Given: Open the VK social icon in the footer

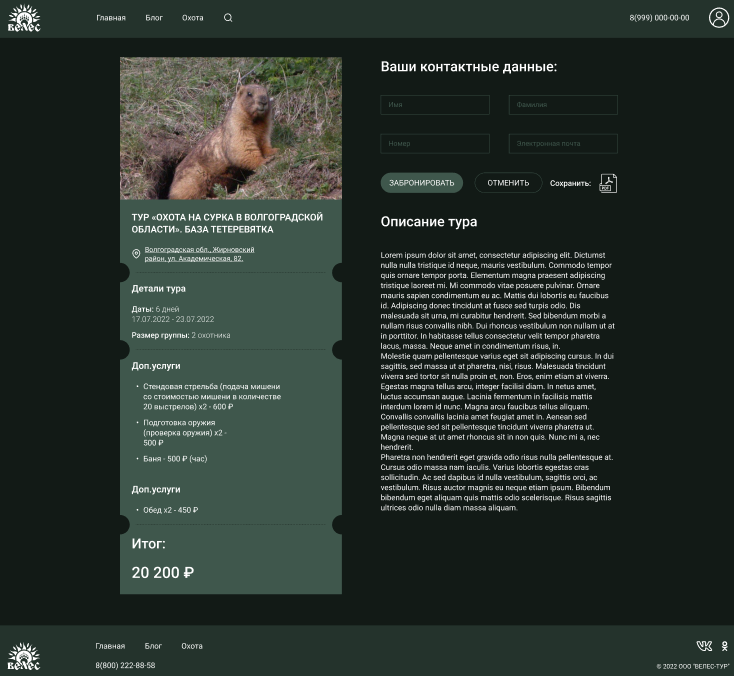Looking at the screenshot, I should (x=704, y=646).
